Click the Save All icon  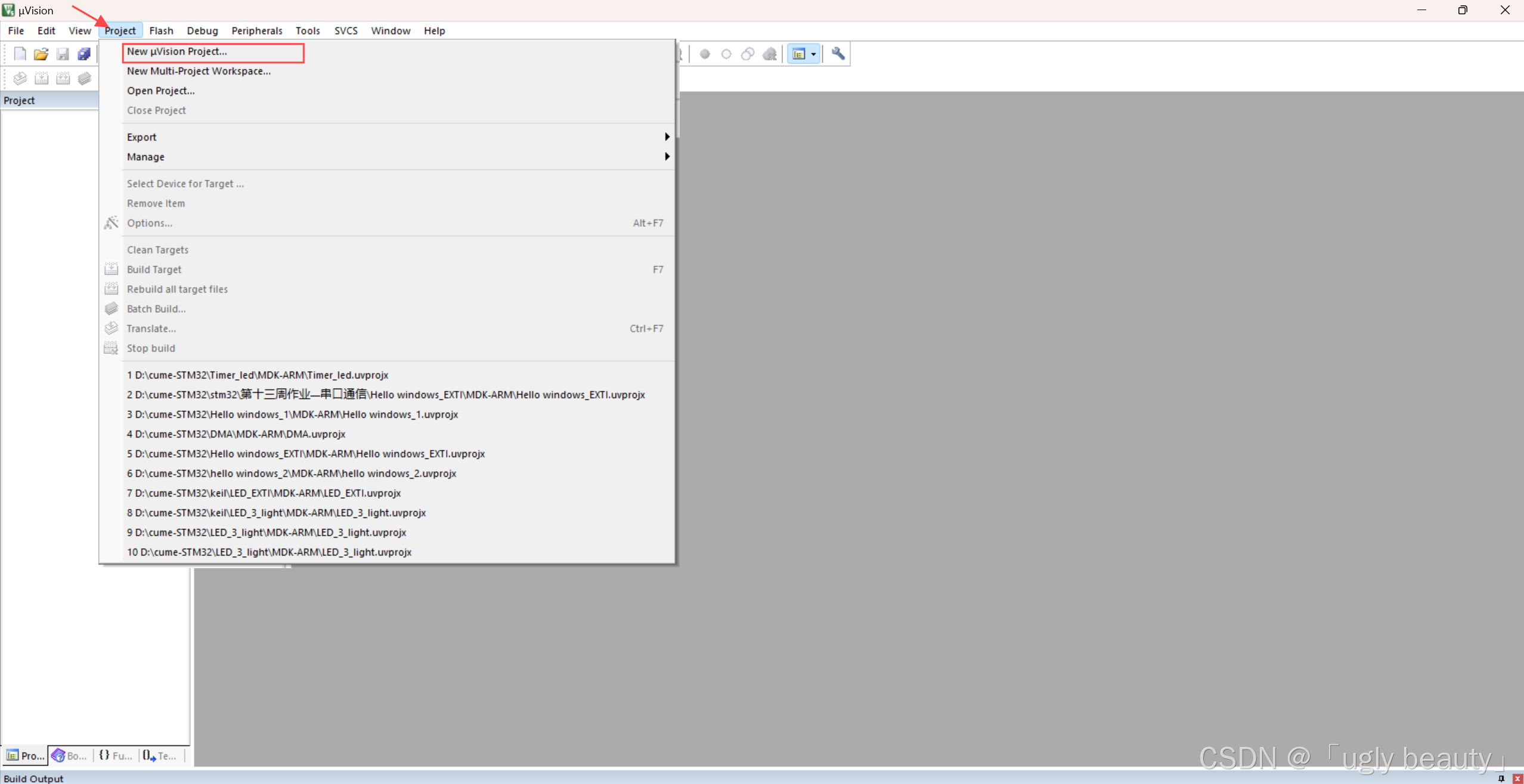(84, 54)
